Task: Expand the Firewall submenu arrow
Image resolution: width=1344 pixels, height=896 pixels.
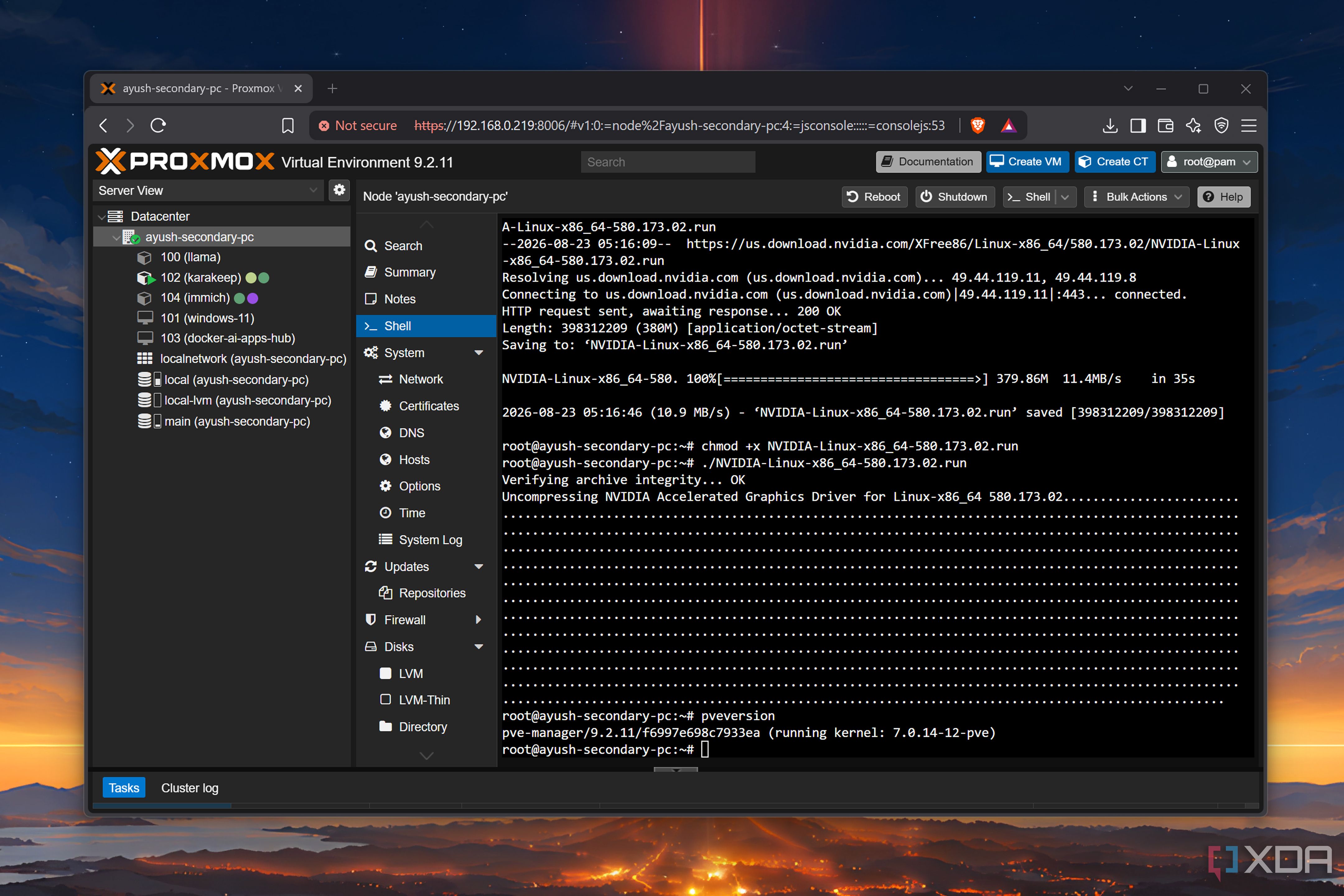Action: [478, 619]
